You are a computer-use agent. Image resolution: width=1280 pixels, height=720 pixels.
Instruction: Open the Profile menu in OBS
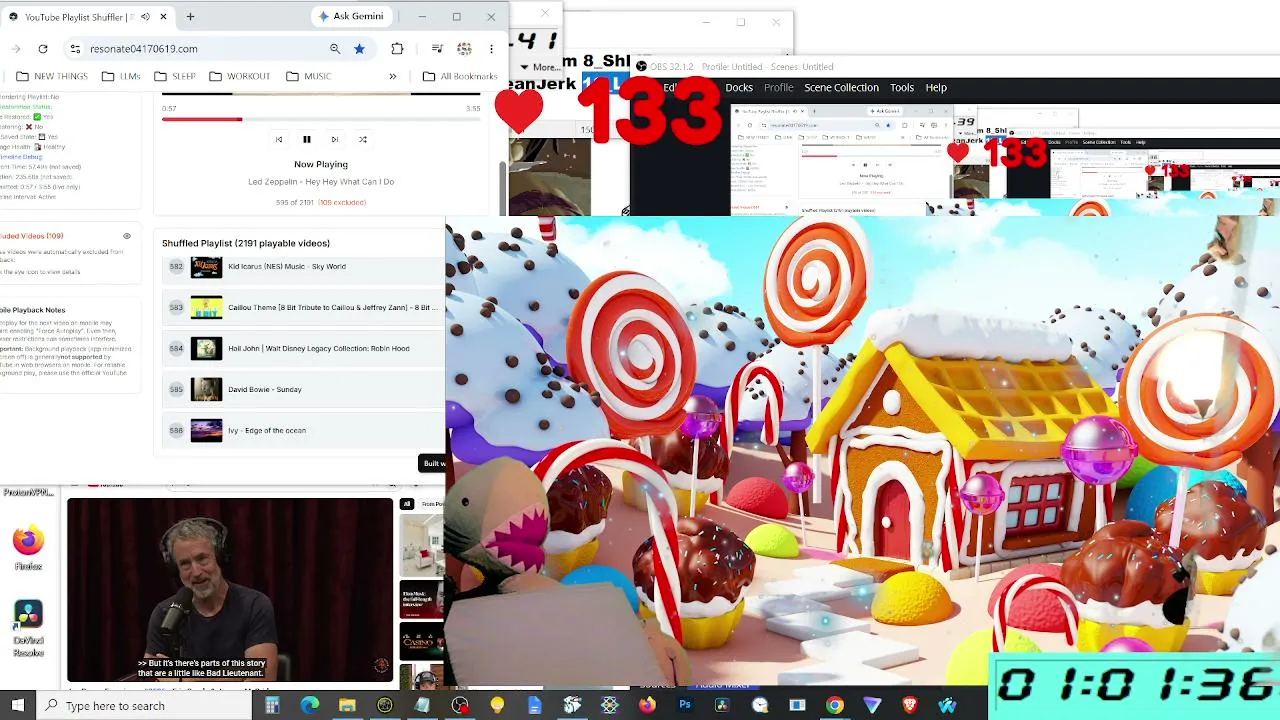pos(779,88)
